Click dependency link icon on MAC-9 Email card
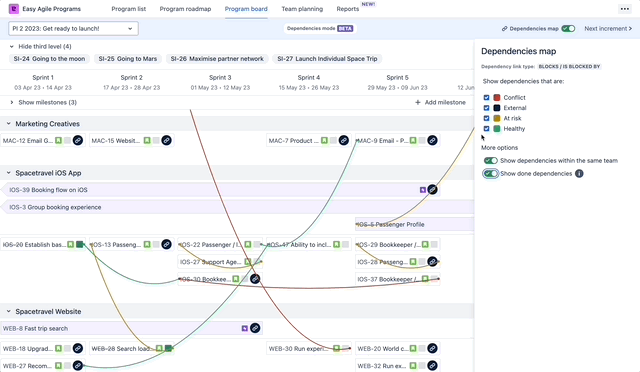This screenshot has width=640, height=372. point(432,140)
